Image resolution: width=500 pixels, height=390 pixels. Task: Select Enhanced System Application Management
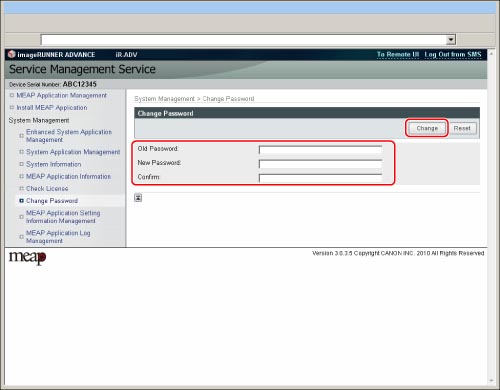[x=69, y=136]
